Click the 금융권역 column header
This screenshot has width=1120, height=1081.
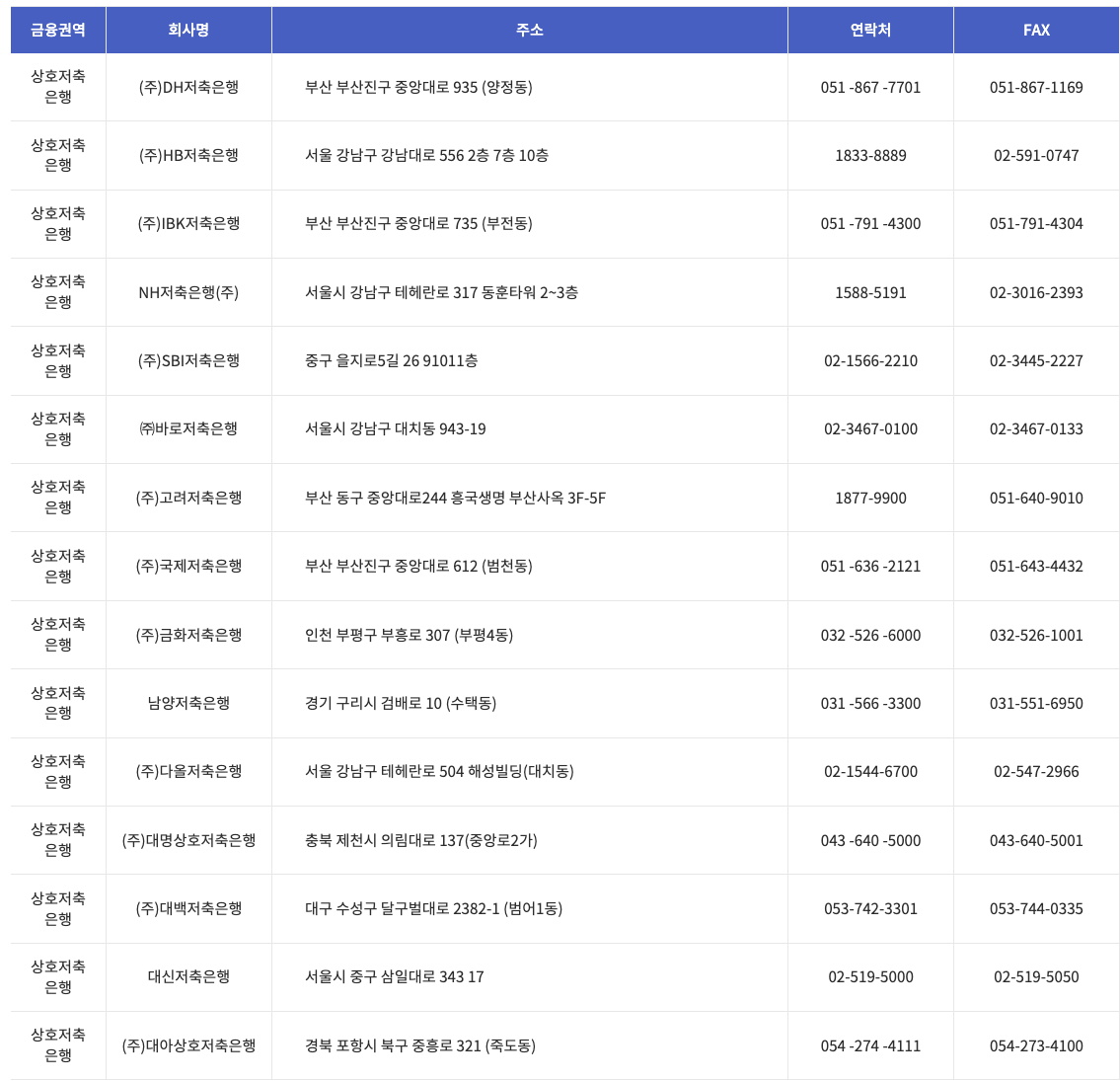[58, 30]
